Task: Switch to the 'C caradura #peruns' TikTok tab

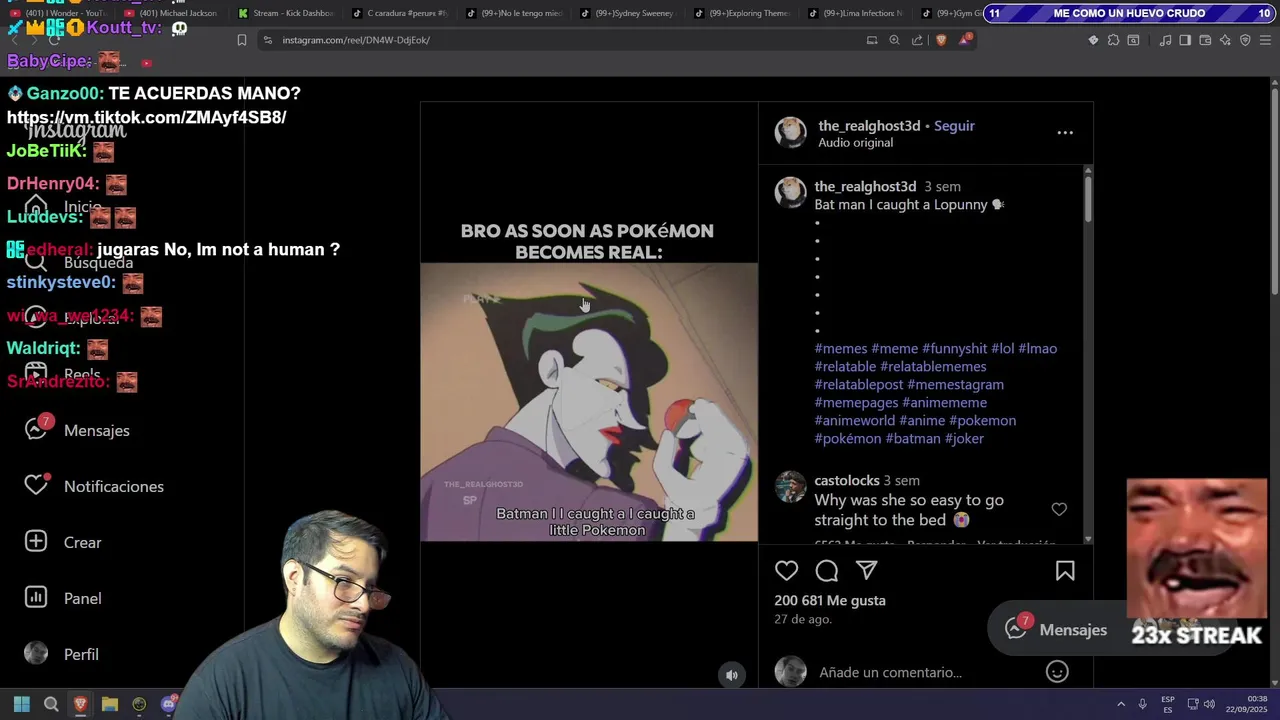Action: tap(400, 13)
